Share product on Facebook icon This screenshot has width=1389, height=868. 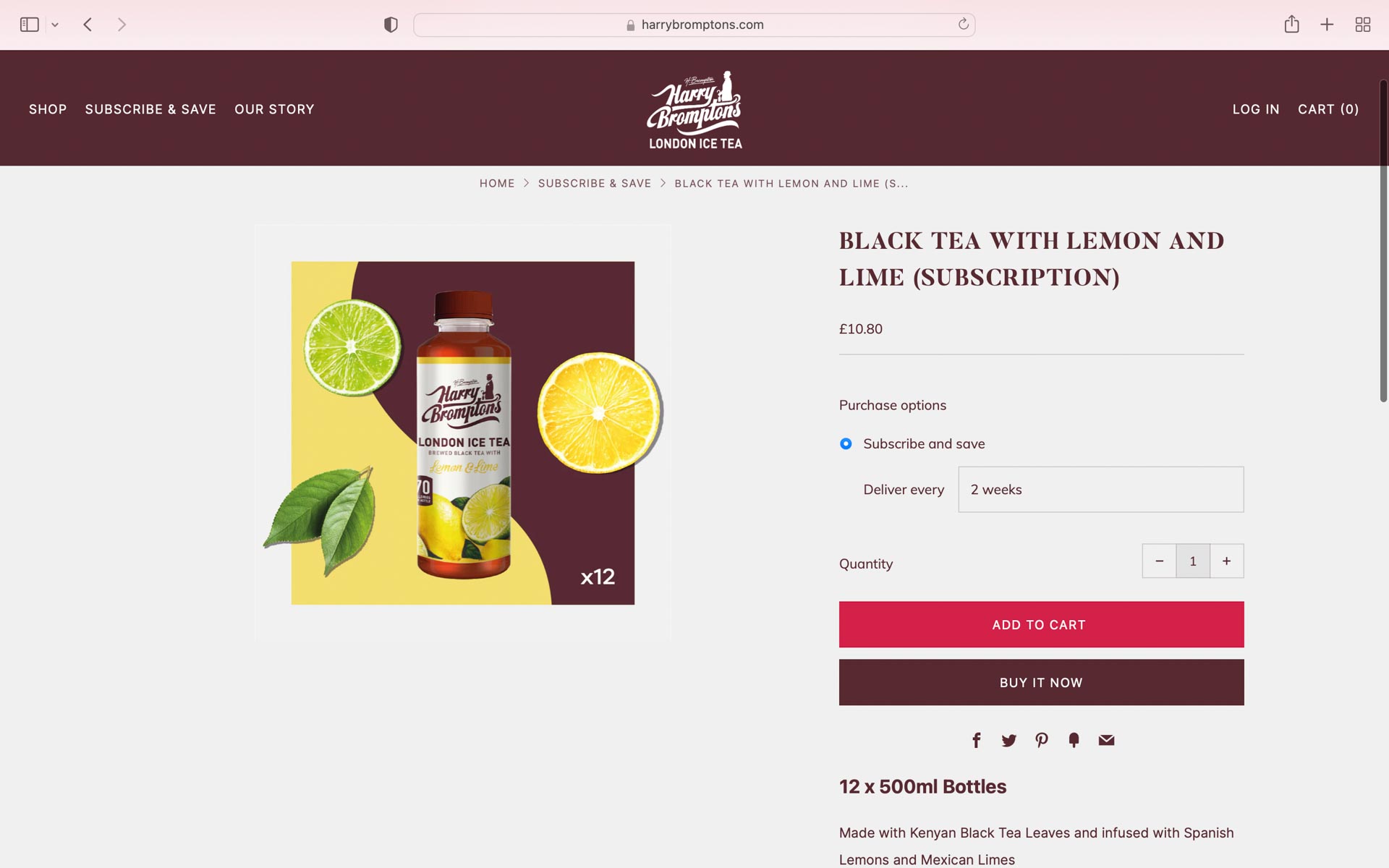tap(976, 740)
